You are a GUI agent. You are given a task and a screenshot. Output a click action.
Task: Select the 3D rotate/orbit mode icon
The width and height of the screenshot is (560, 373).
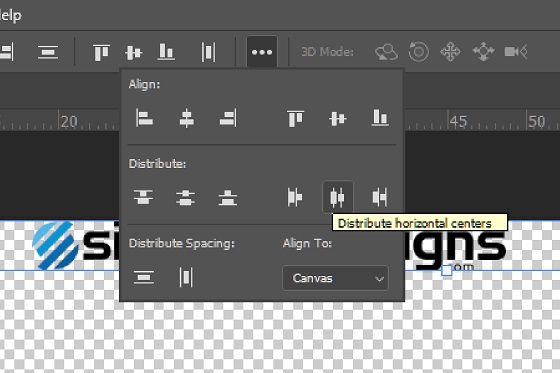click(386, 52)
